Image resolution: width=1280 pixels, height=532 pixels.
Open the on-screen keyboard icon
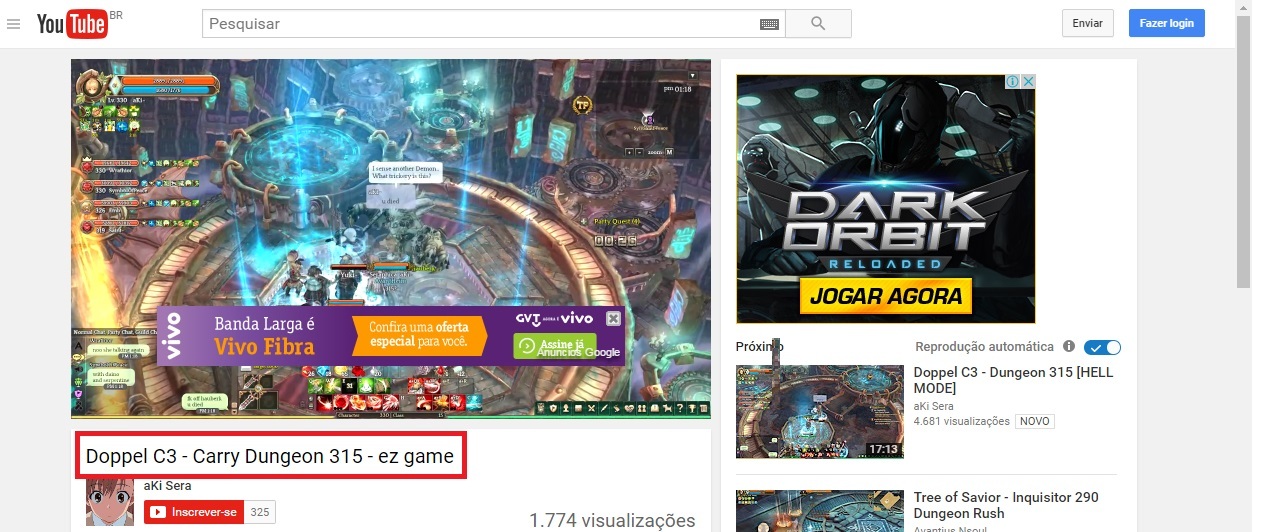coord(769,24)
